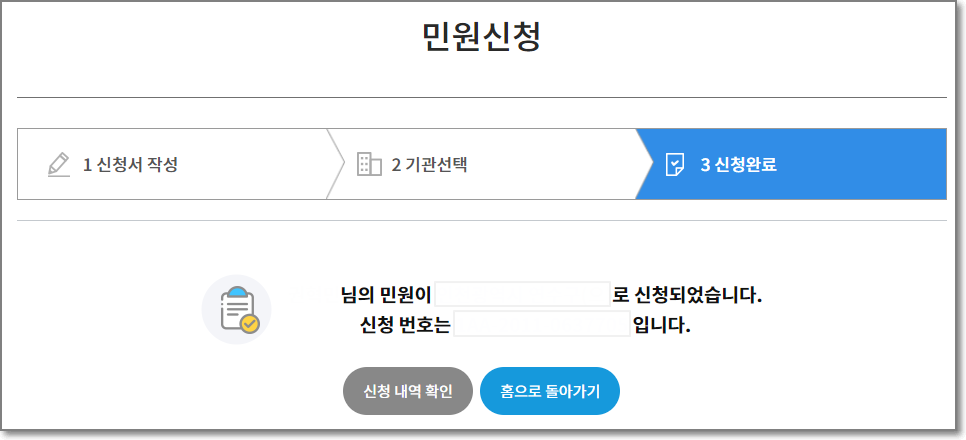Click the '민원신청' page heading
Viewport: 966px width, 440px height.
482,38
